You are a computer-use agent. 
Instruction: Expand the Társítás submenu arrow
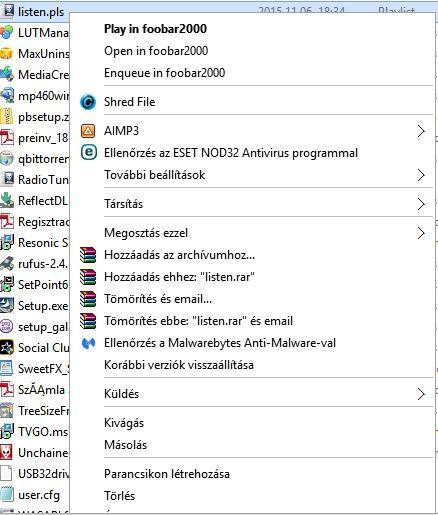point(421,204)
